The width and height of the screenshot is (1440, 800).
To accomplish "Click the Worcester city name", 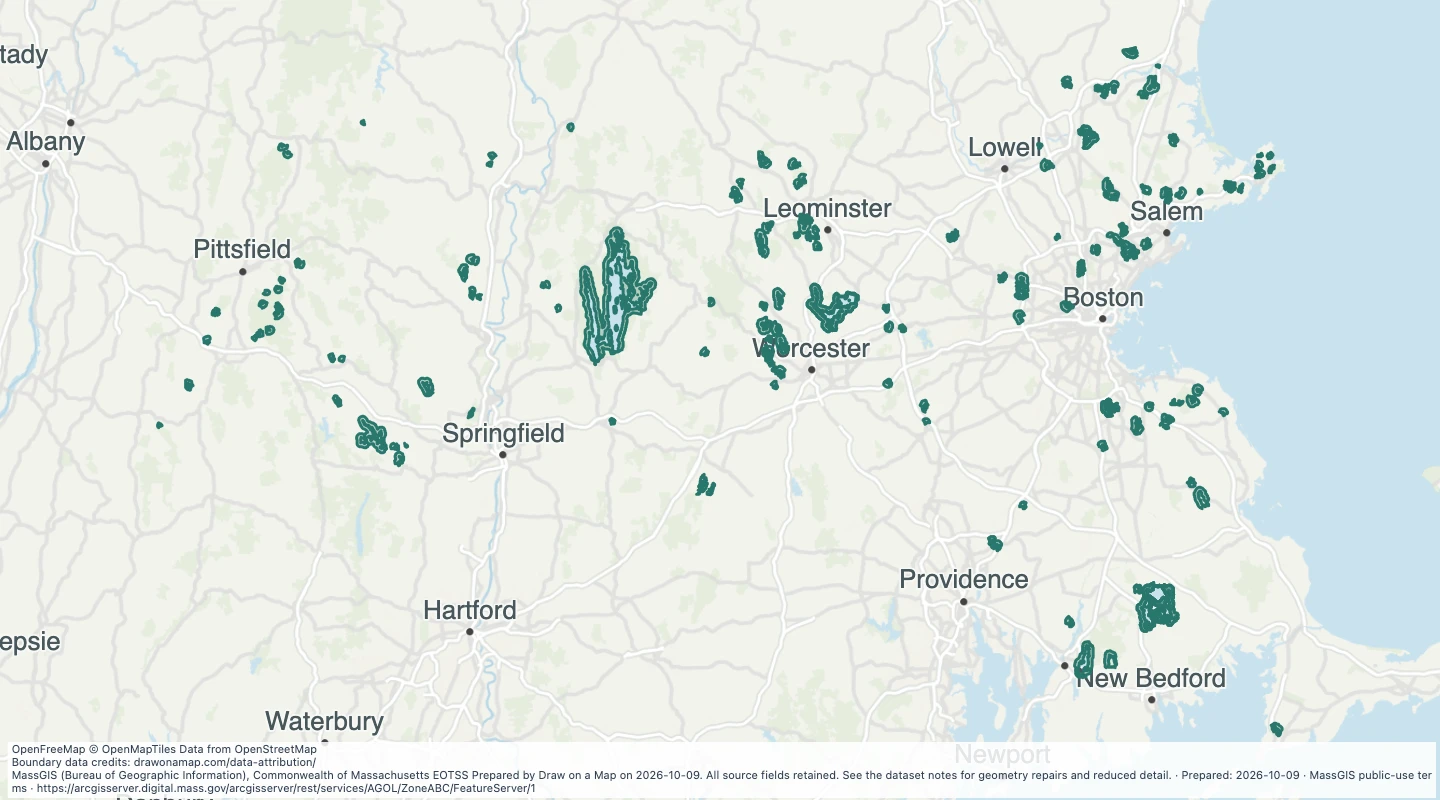I will click(811, 349).
